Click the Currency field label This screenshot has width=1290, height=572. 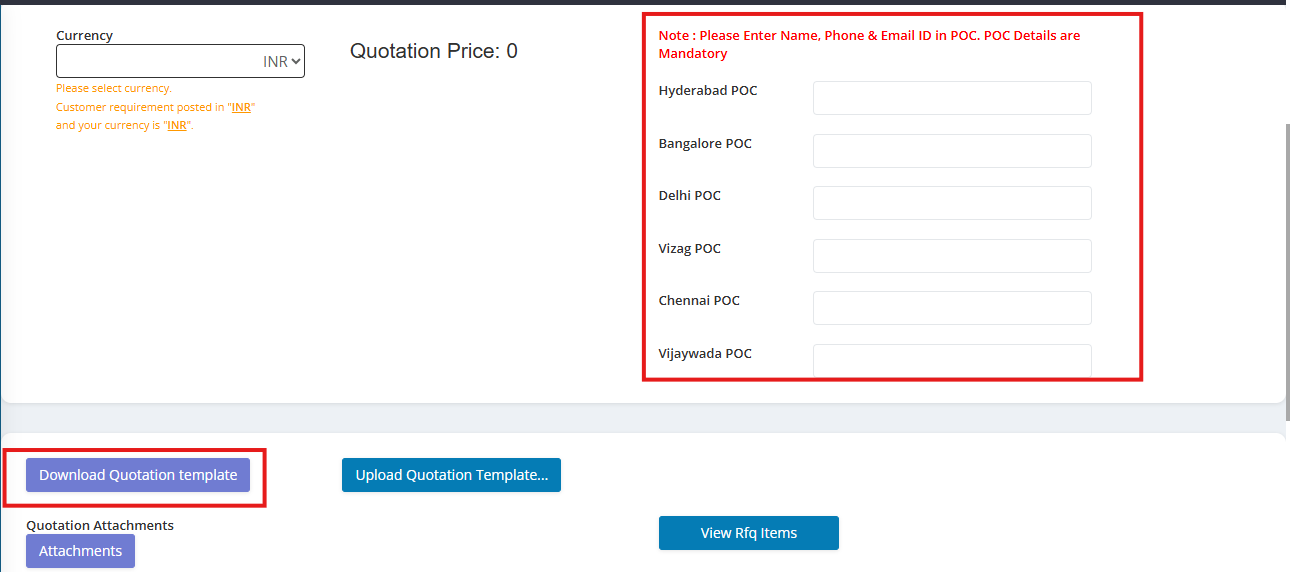pos(84,35)
